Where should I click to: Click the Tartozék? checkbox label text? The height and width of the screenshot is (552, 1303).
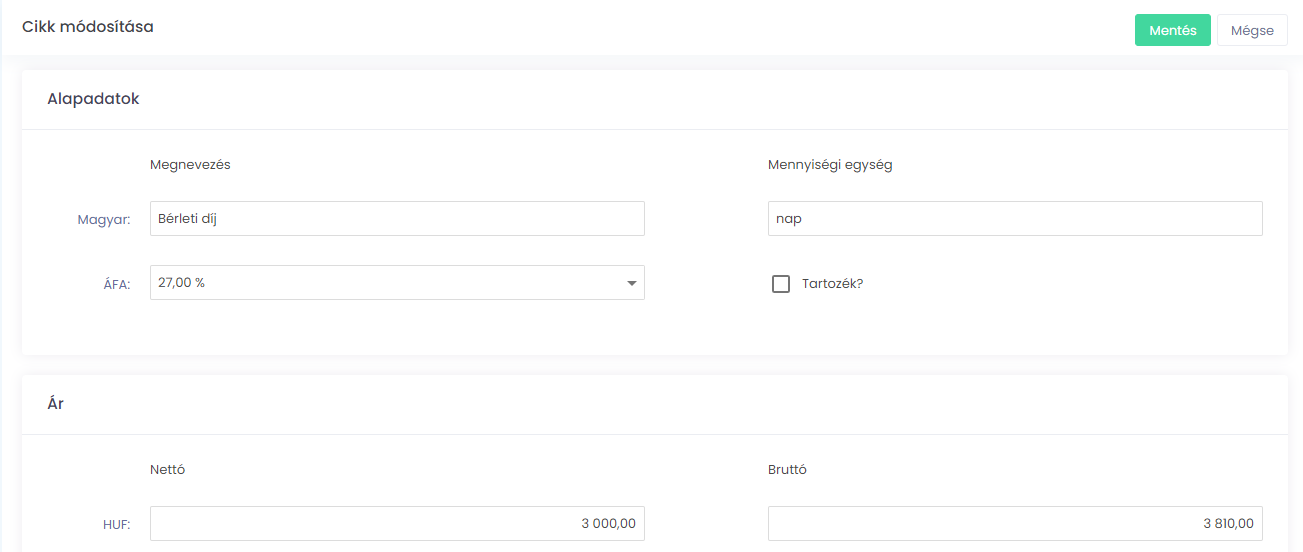pos(832,284)
